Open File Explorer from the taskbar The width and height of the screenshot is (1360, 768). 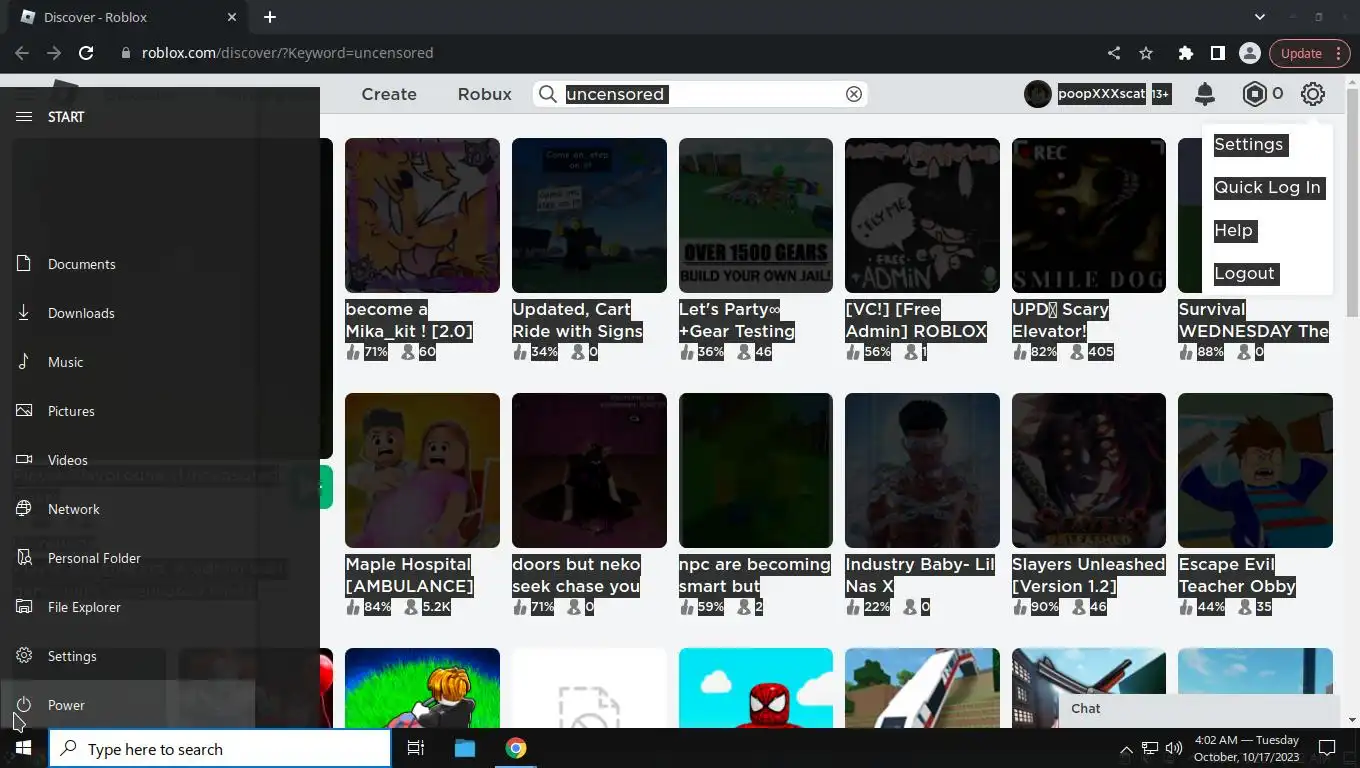point(465,748)
